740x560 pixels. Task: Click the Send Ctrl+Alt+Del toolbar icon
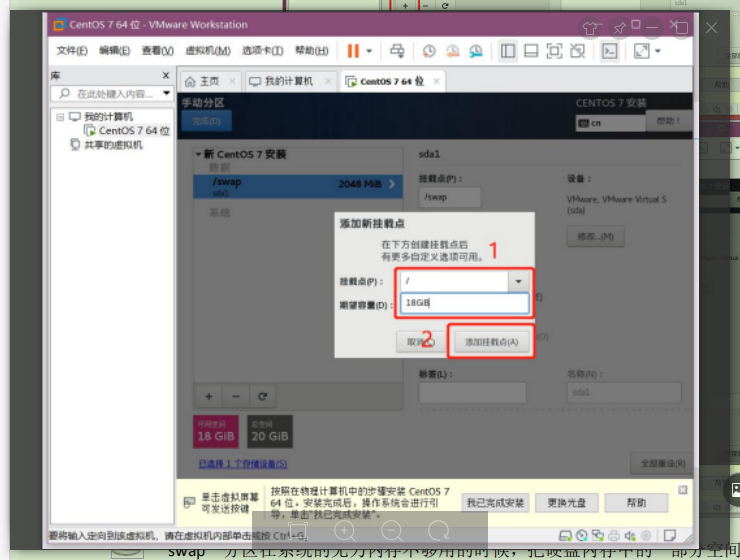coord(397,51)
